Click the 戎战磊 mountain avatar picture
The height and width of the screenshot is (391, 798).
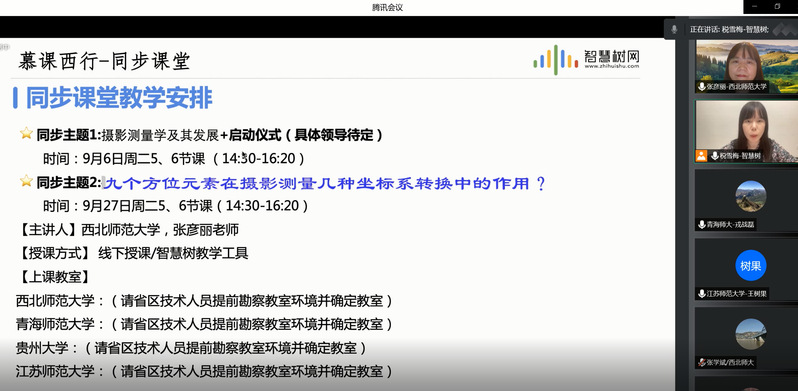tap(751, 197)
